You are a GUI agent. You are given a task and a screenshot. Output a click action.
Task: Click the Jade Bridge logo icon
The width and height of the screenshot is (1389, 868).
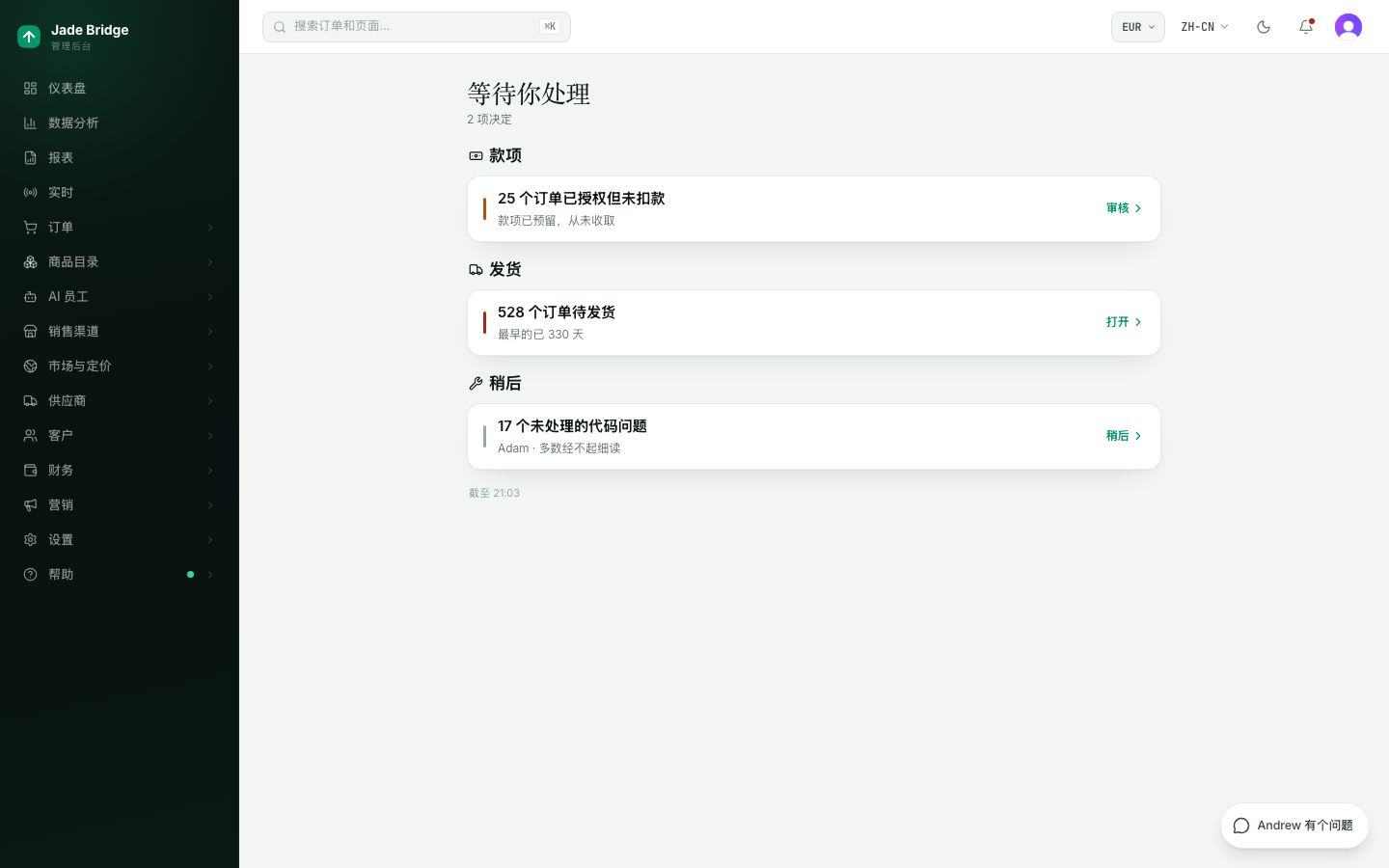point(29,37)
